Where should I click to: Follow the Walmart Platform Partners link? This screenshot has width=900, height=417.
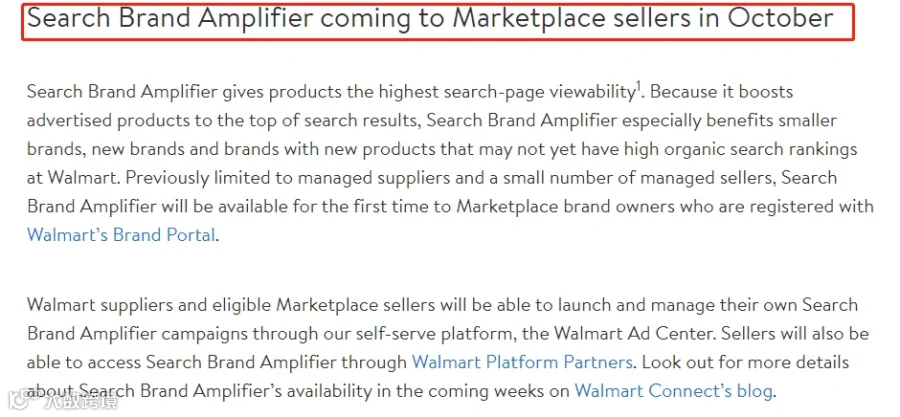(x=522, y=362)
